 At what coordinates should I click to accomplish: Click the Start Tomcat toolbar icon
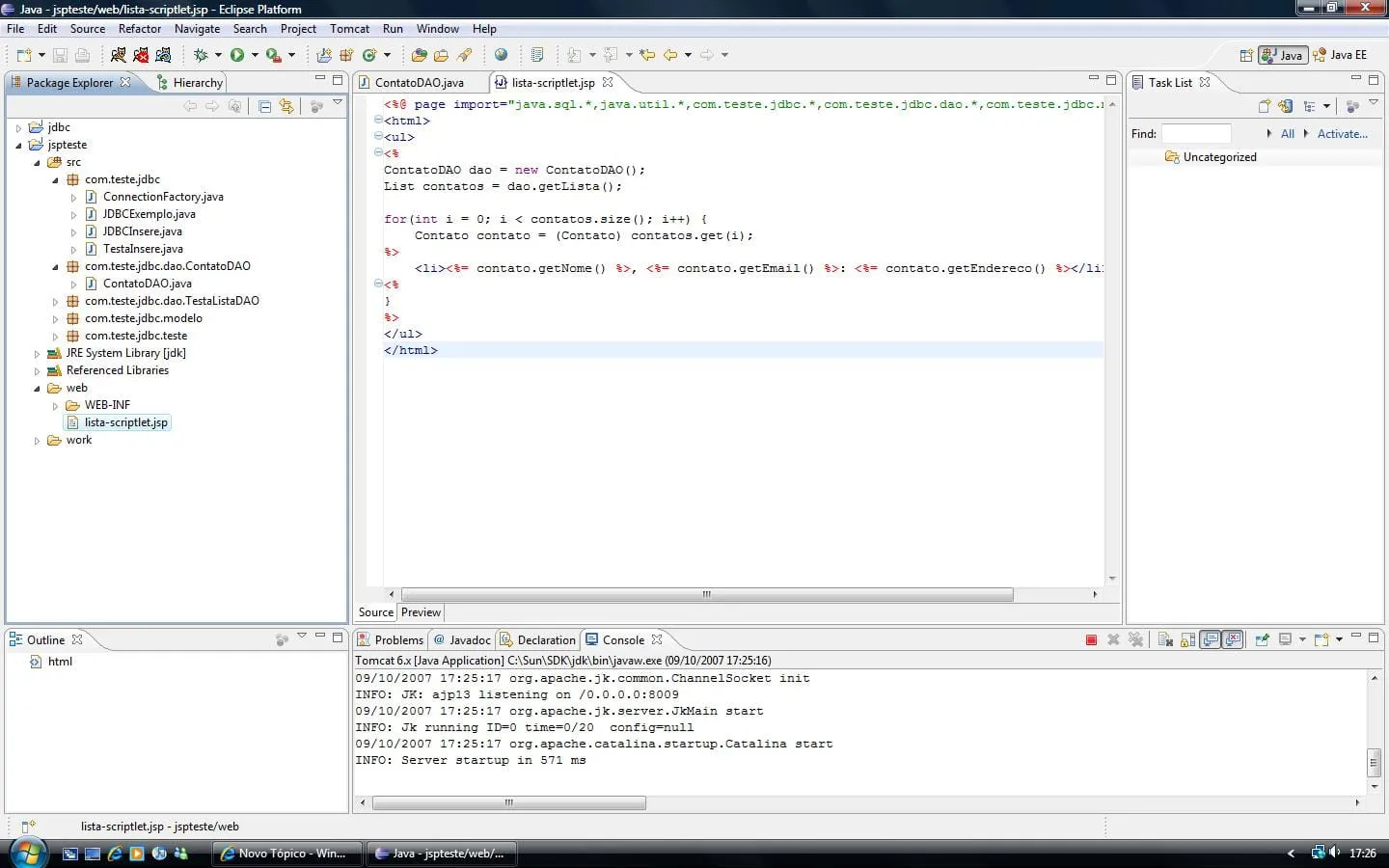[x=119, y=55]
